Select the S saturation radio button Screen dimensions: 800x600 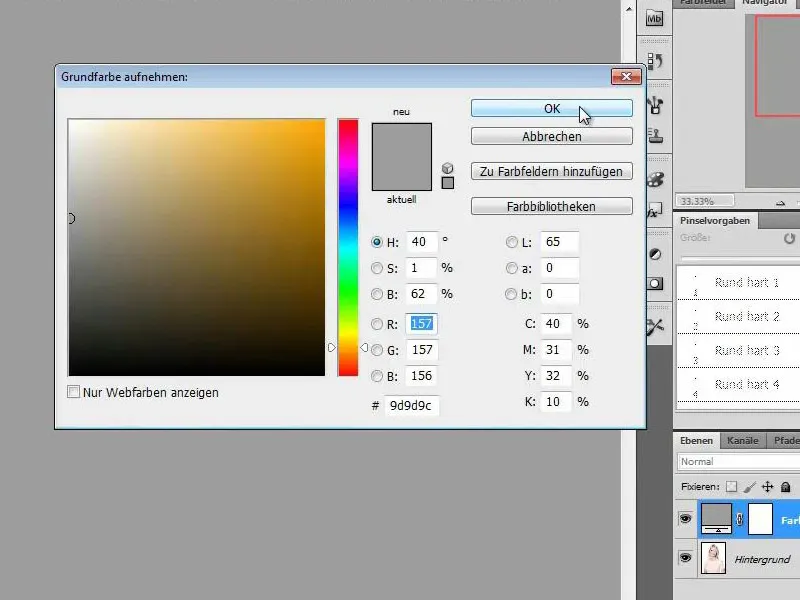(x=377, y=268)
